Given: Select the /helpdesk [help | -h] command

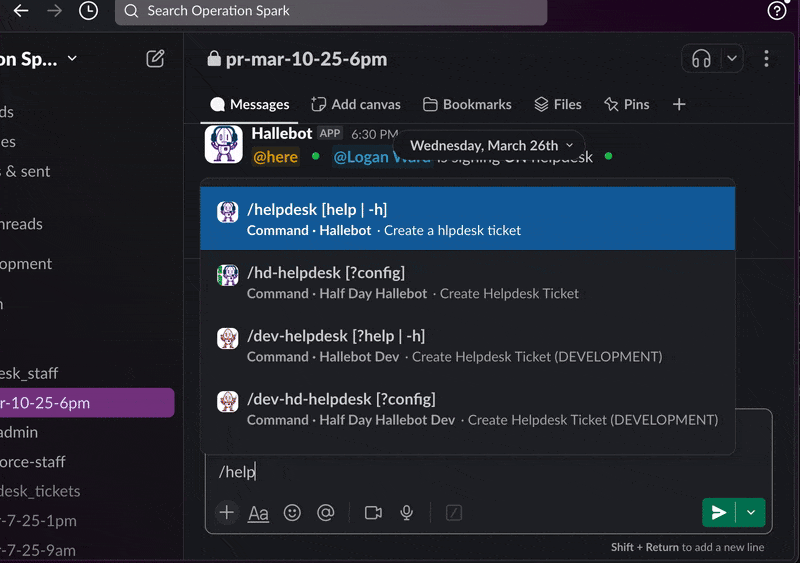Looking at the screenshot, I should pyautogui.click(x=467, y=218).
